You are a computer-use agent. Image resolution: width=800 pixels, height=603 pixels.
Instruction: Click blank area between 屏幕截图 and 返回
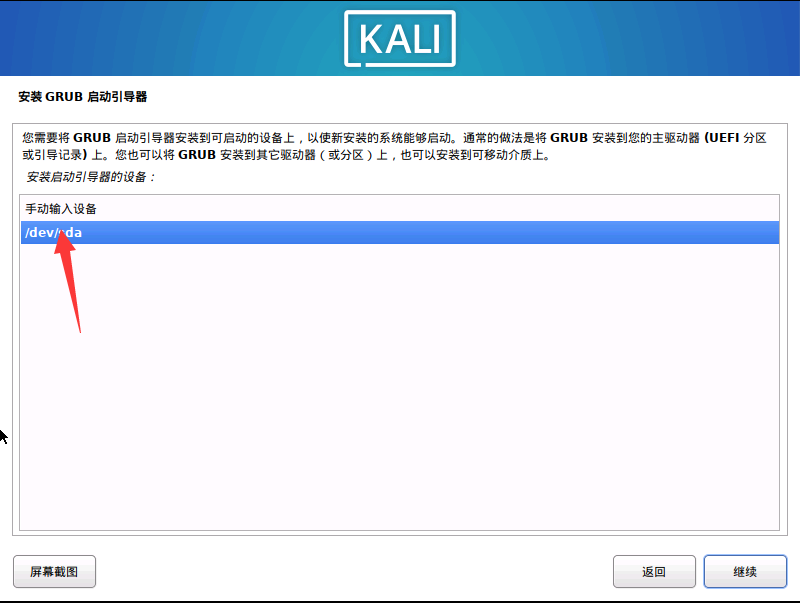[x=355, y=571]
